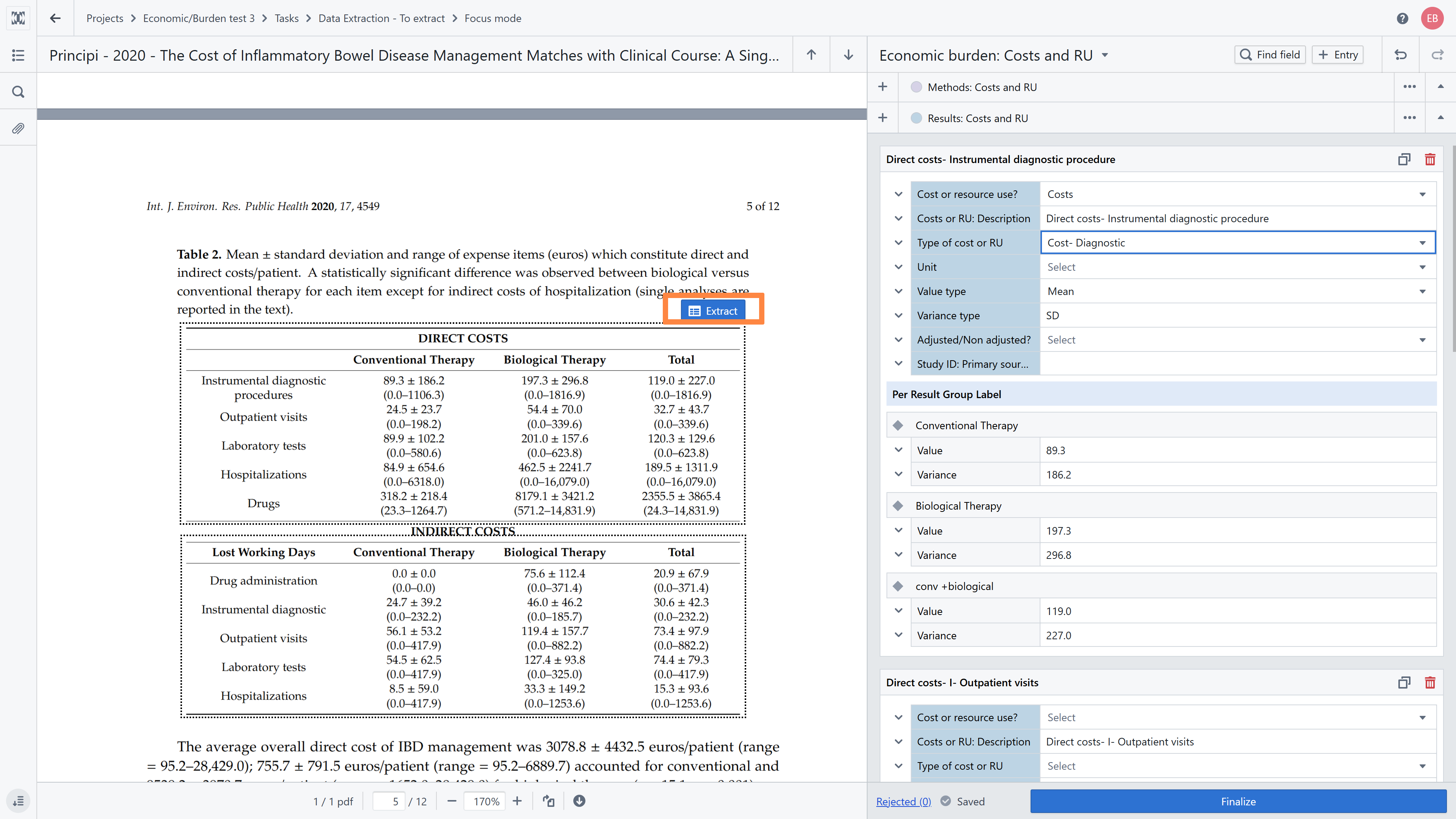
Task: Add an entry to Methods: Costs and RU
Action: [x=883, y=87]
